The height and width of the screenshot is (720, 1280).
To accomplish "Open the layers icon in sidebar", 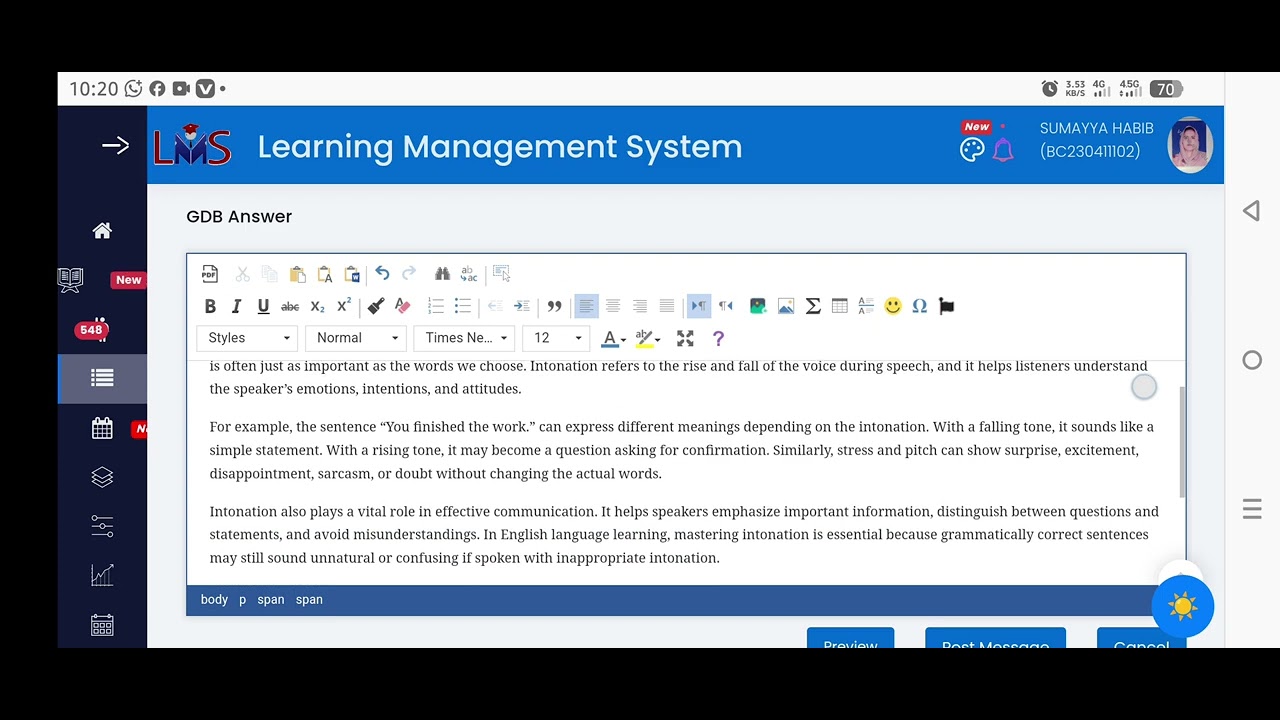I will (x=102, y=478).
